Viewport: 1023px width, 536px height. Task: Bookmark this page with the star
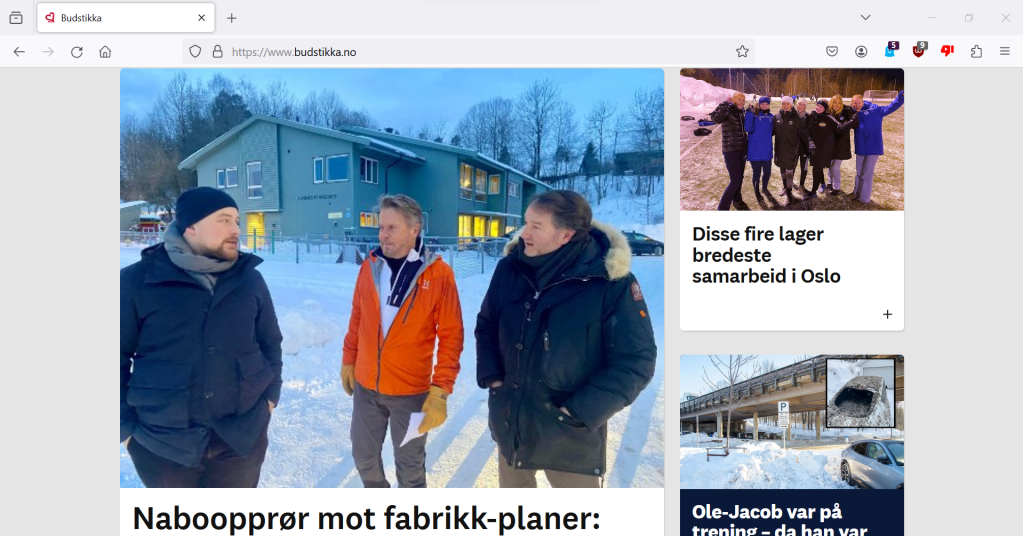[742, 52]
